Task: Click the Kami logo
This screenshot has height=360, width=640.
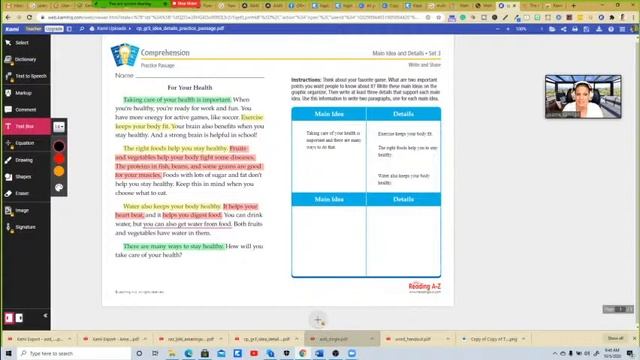Action: pyautogui.click(x=12, y=29)
